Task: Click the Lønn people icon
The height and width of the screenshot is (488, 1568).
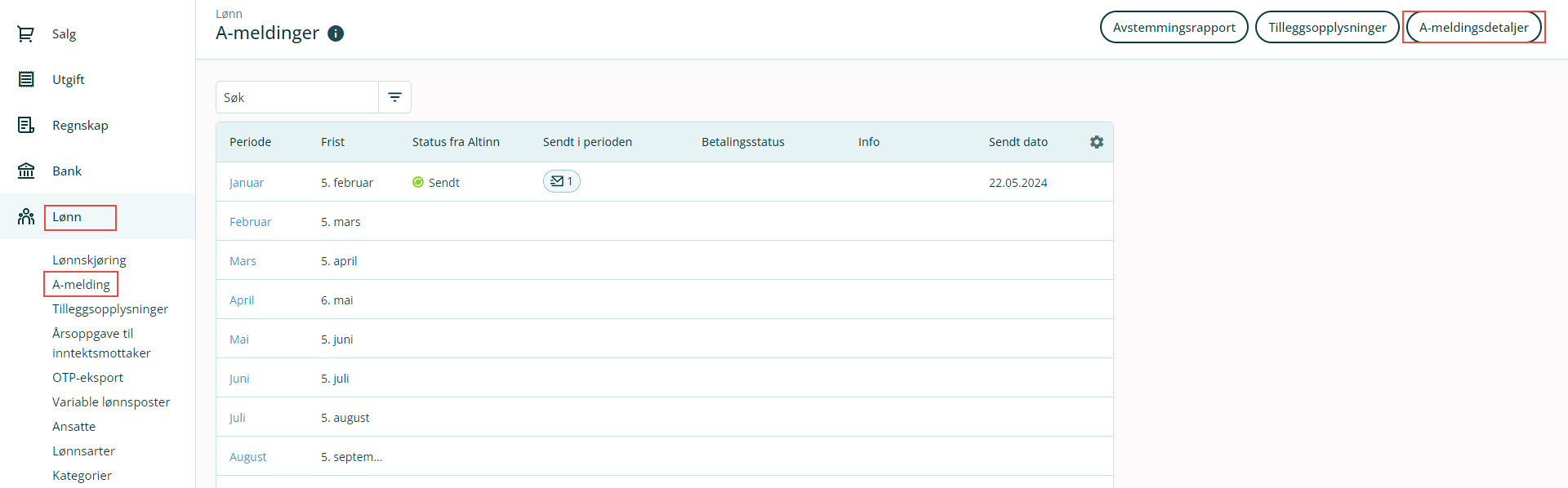Action: click(x=26, y=216)
